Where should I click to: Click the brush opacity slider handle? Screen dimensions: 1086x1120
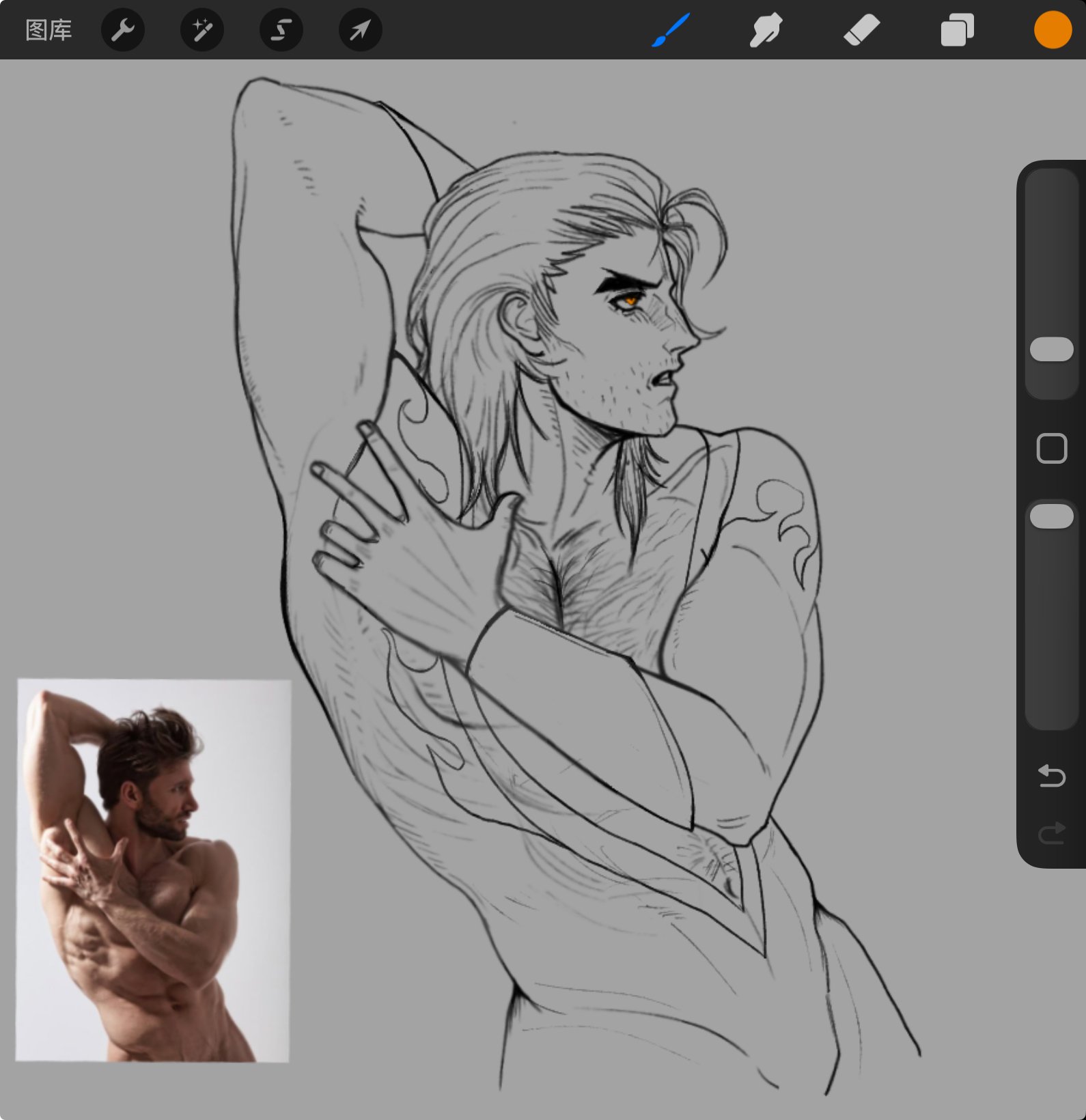(1052, 516)
